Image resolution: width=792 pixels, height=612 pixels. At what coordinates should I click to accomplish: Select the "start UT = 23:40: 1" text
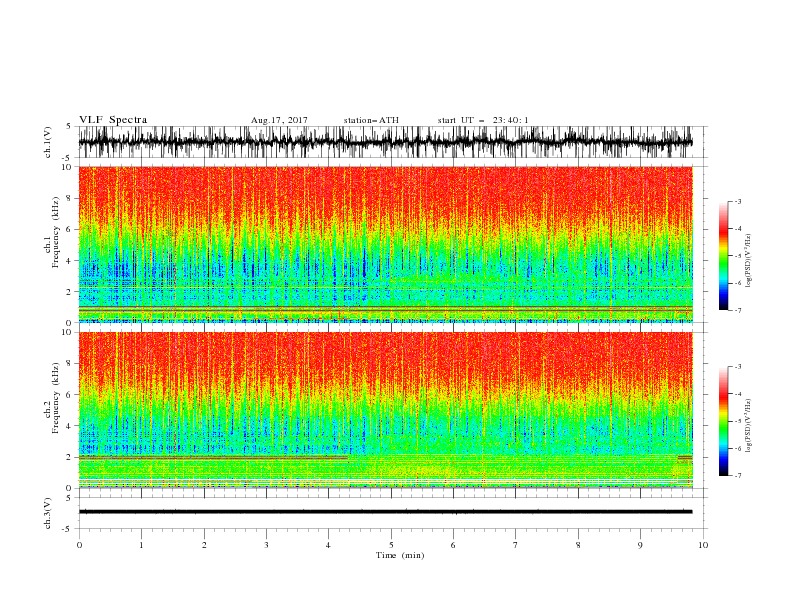click(483, 120)
